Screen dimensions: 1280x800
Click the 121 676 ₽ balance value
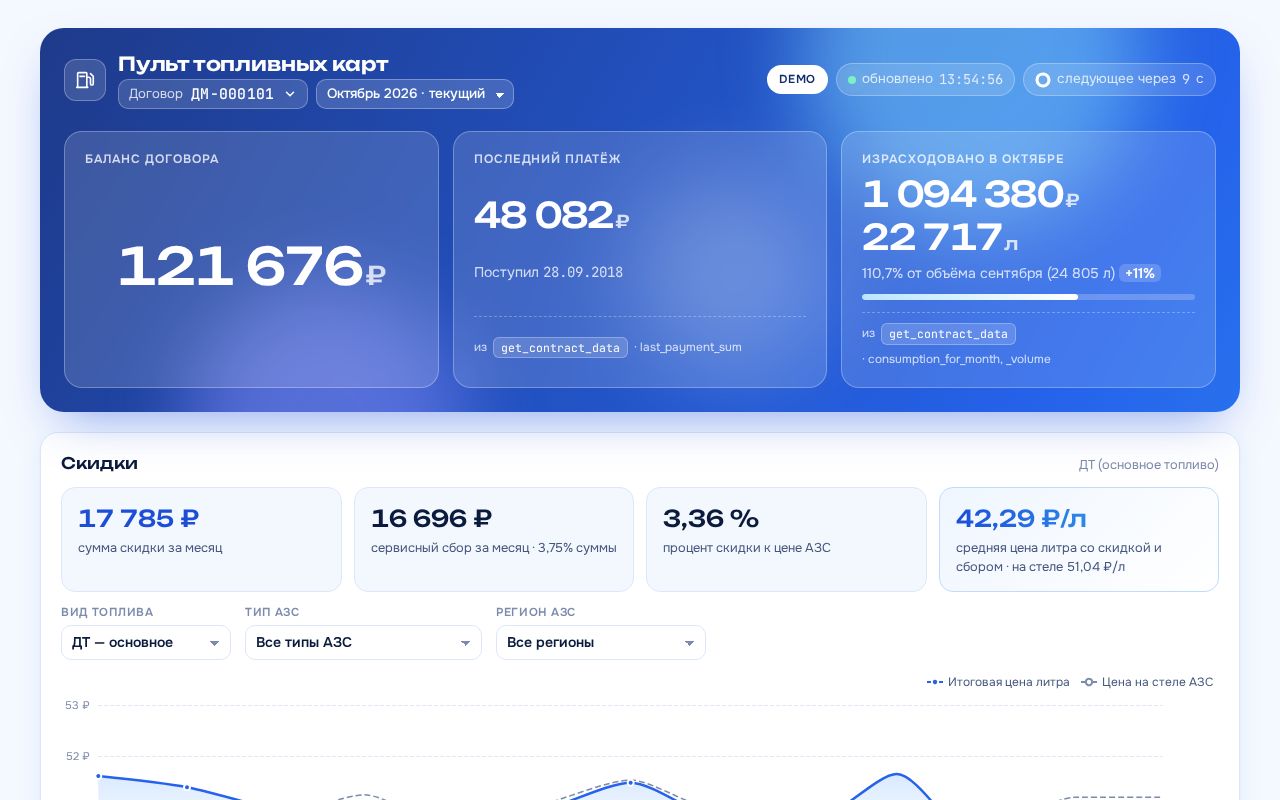tap(251, 266)
